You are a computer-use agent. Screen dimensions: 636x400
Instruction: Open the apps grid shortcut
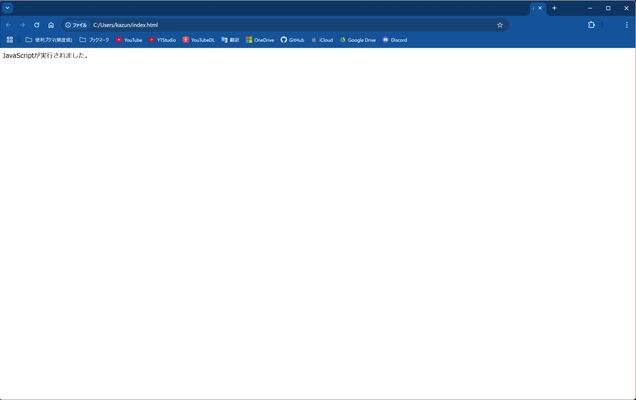10,40
